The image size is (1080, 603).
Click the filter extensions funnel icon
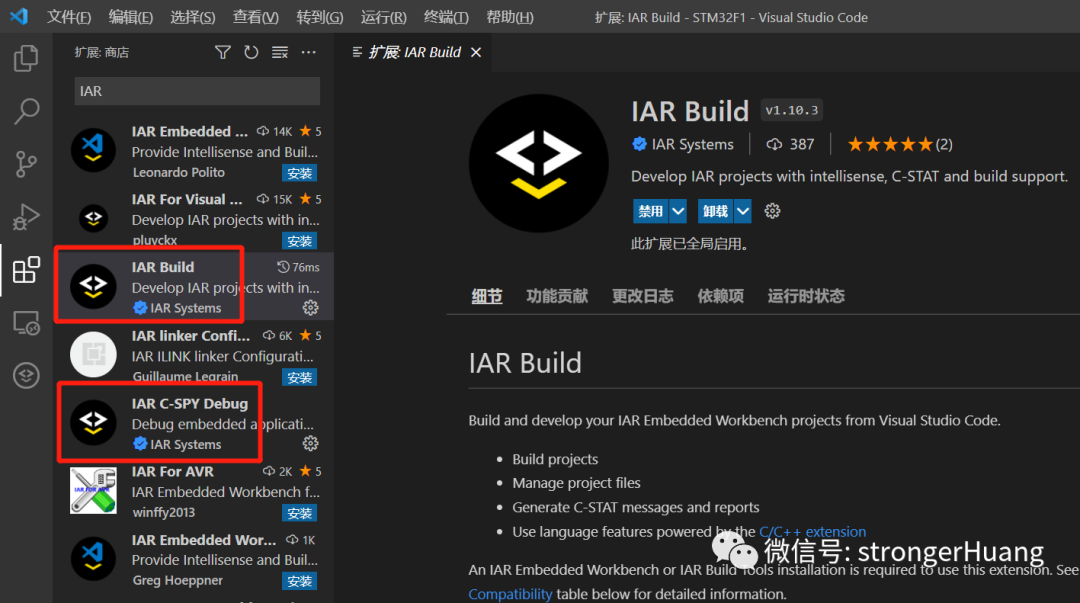point(223,52)
